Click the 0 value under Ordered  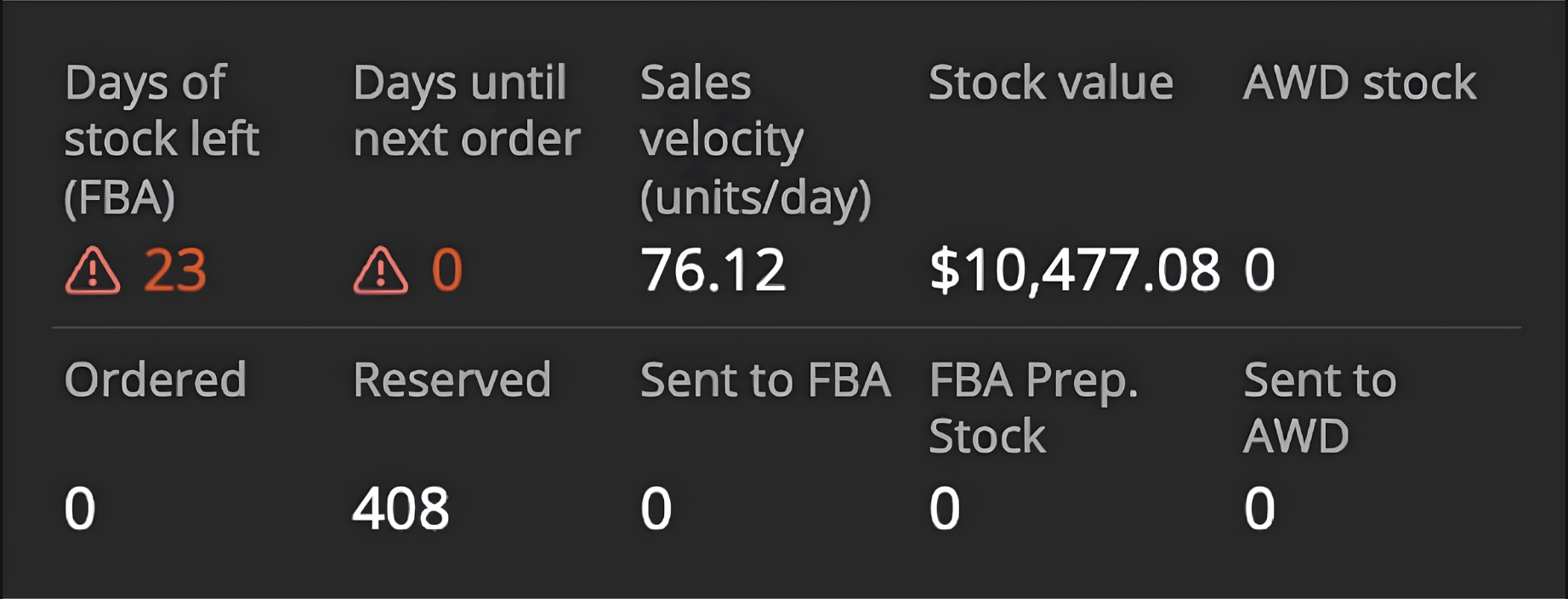(80, 510)
